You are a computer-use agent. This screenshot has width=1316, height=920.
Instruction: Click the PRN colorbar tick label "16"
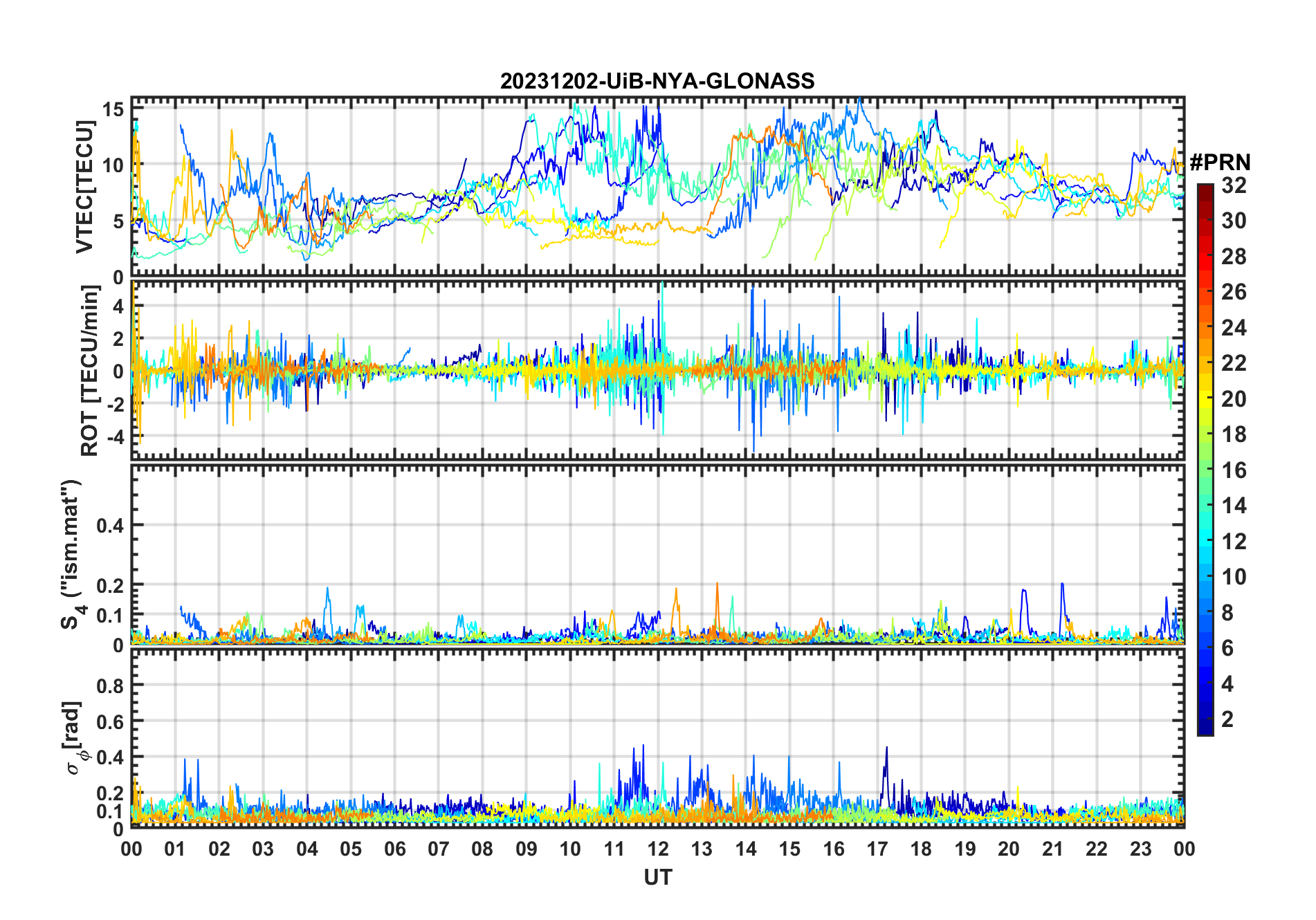pos(1234,470)
